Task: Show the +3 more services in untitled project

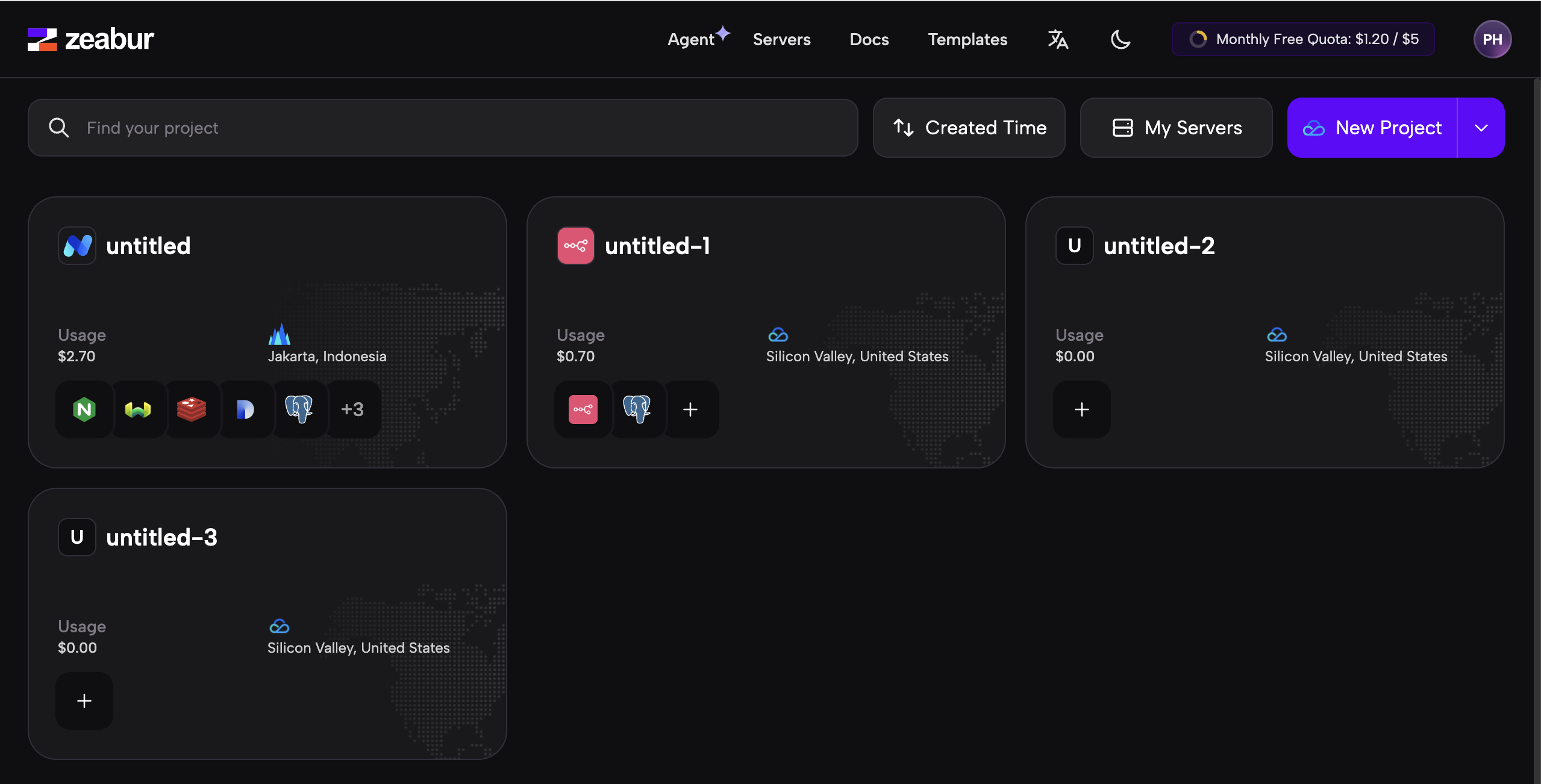Action: [x=352, y=409]
